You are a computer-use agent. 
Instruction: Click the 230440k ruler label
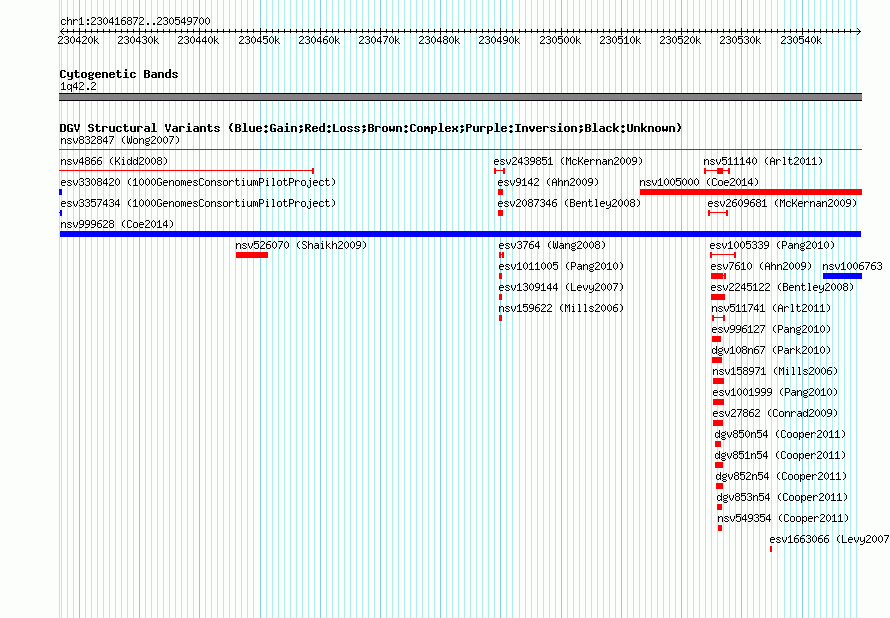click(198, 40)
